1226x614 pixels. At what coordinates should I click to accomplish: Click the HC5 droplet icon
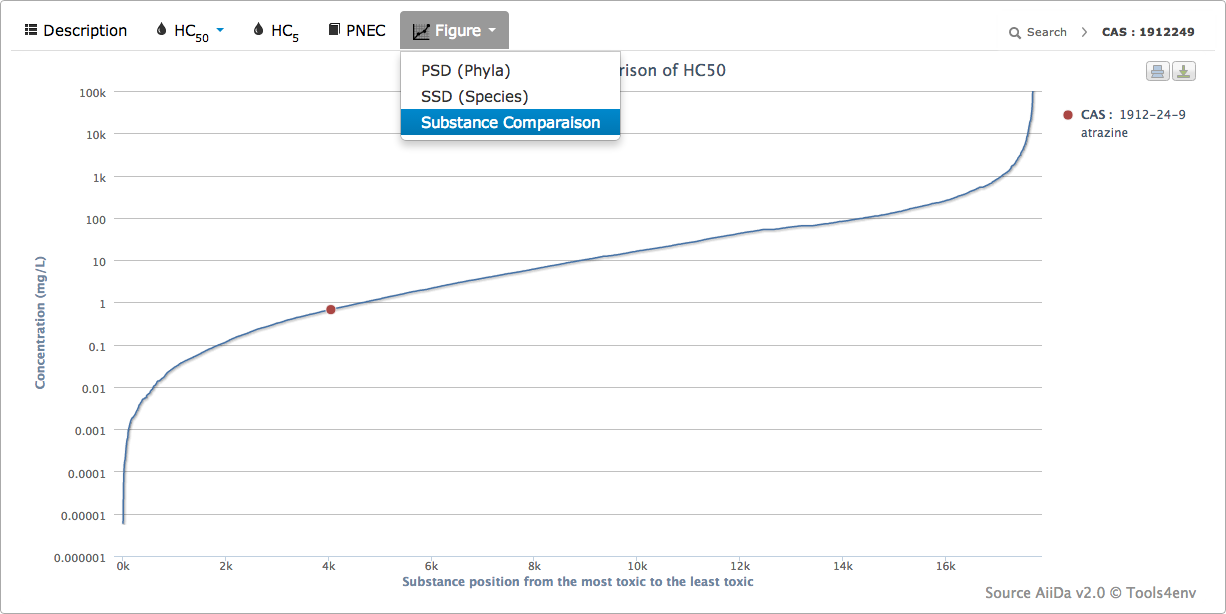tap(259, 30)
